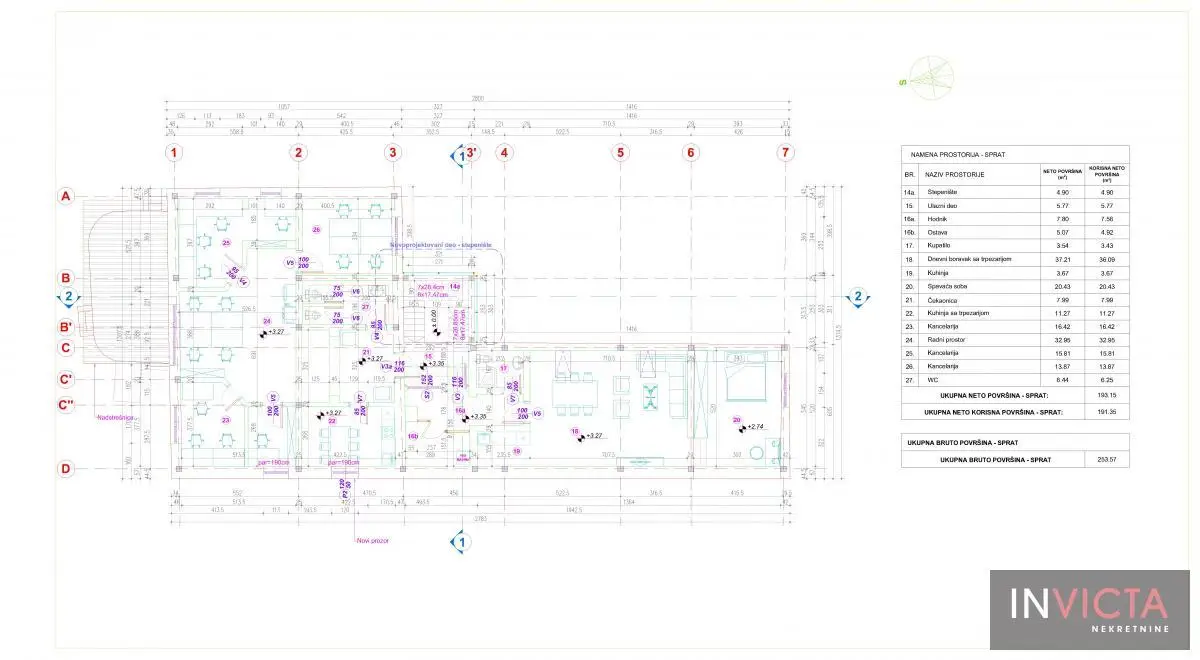
Task: Click row axis marker A
Action: pos(66,197)
